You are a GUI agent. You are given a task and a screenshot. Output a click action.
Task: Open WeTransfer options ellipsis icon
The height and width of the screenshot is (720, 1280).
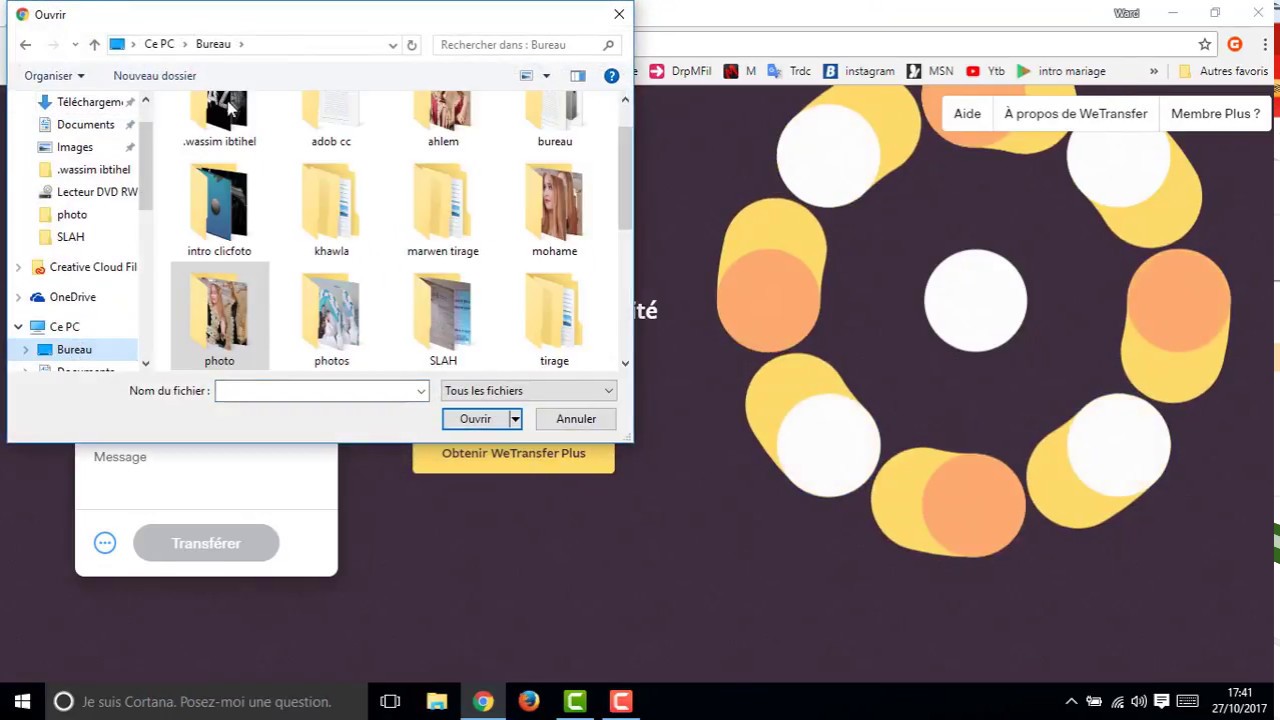(x=105, y=543)
